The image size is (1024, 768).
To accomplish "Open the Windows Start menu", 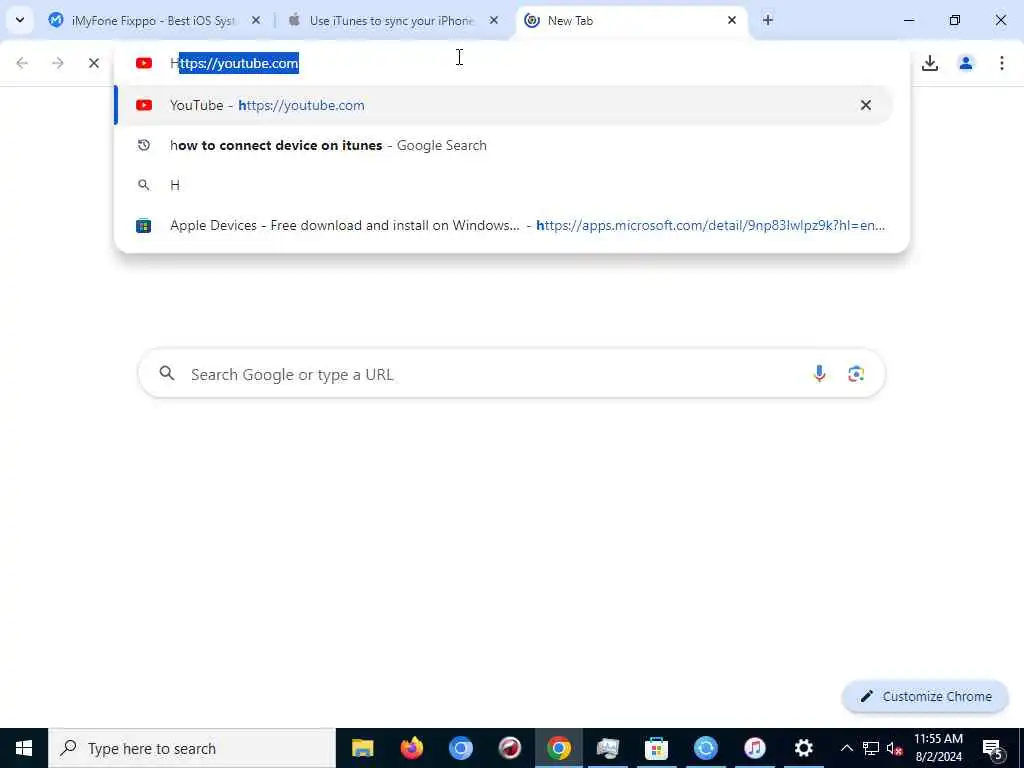I will click(24, 748).
